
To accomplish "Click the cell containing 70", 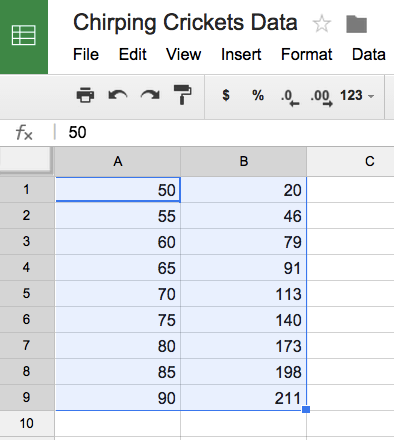I will pyautogui.click(x=118, y=294).
